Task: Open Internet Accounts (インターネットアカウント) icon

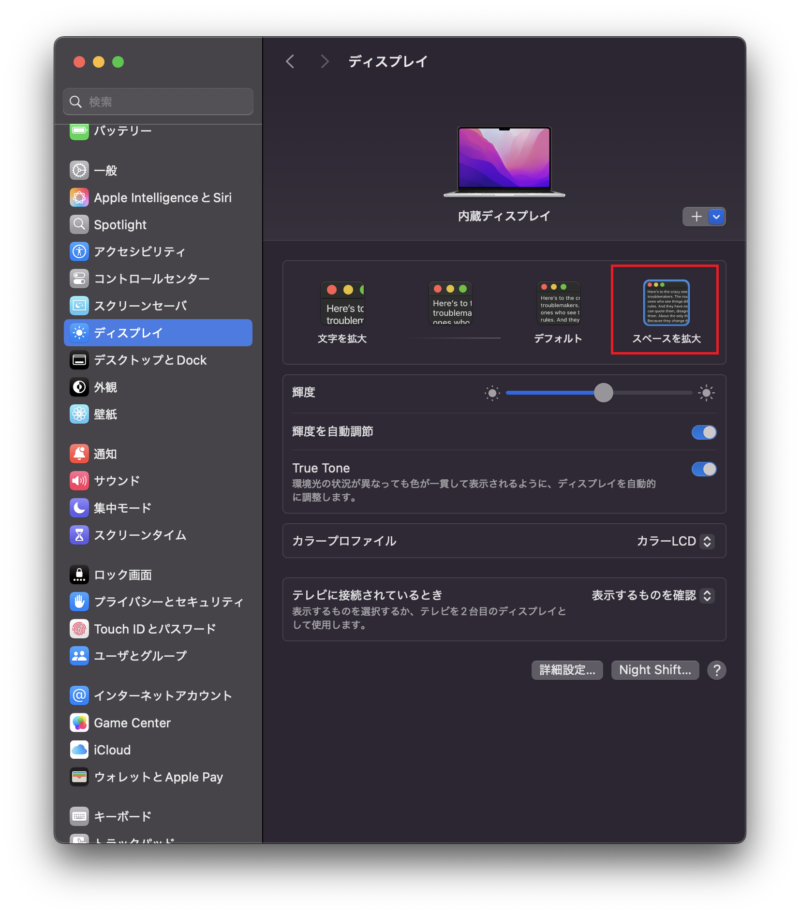Action: (79, 696)
